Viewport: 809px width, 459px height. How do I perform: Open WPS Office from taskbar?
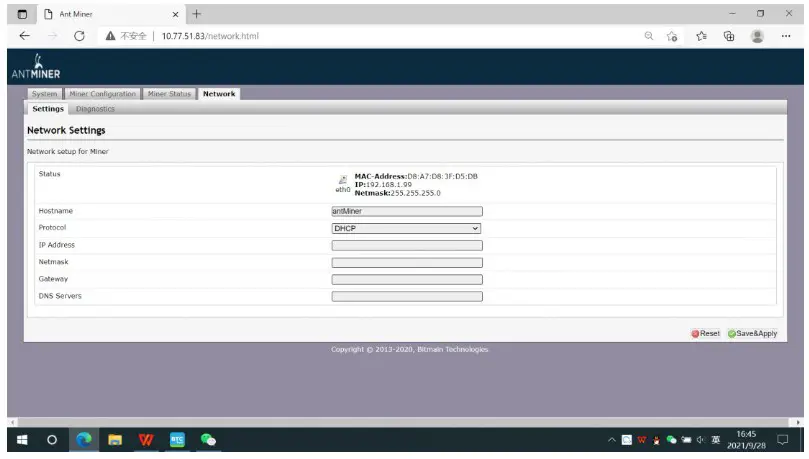coord(146,440)
